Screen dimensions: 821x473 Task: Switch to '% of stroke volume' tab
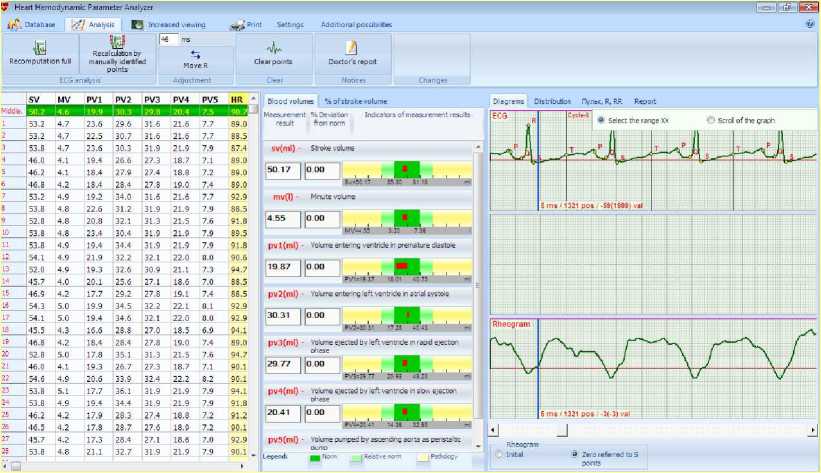pyautogui.click(x=355, y=101)
